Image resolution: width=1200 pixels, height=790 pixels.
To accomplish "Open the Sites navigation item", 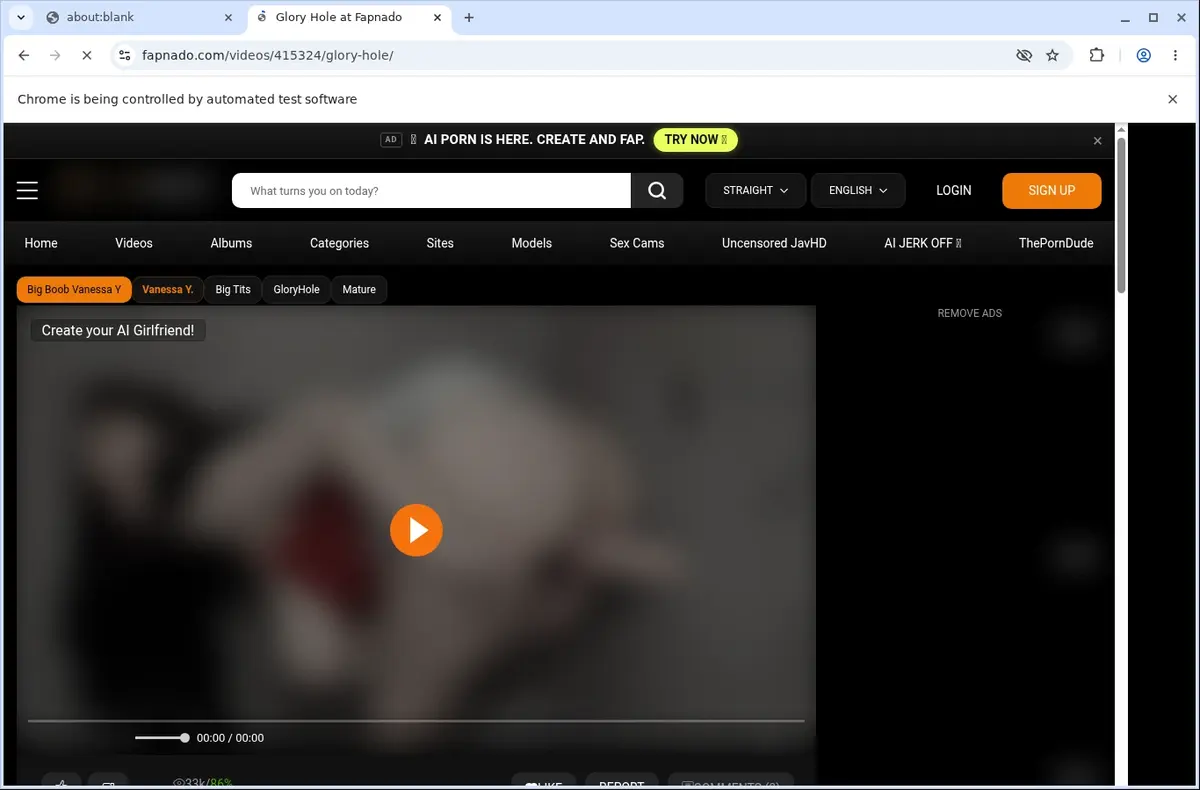I will tap(440, 243).
